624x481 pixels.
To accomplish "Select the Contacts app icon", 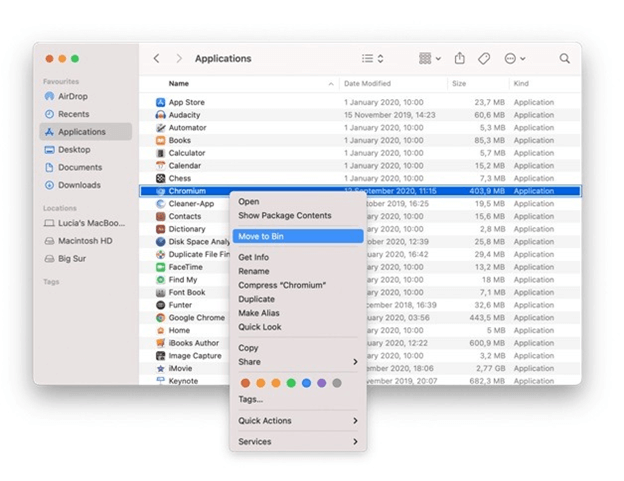I will [x=160, y=216].
